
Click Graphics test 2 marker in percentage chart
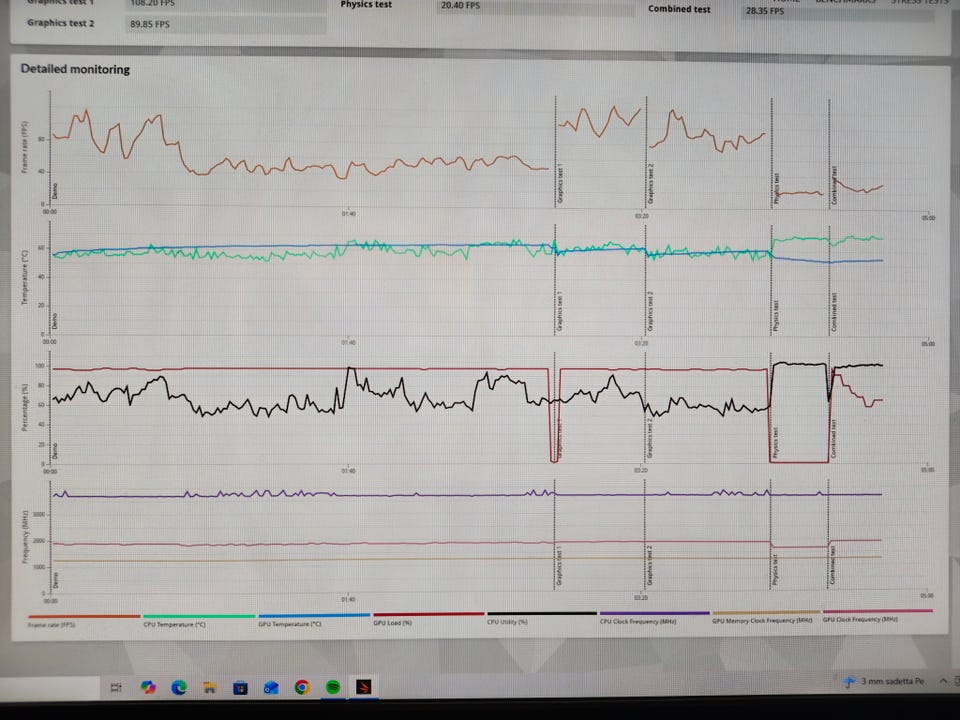tap(650, 439)
